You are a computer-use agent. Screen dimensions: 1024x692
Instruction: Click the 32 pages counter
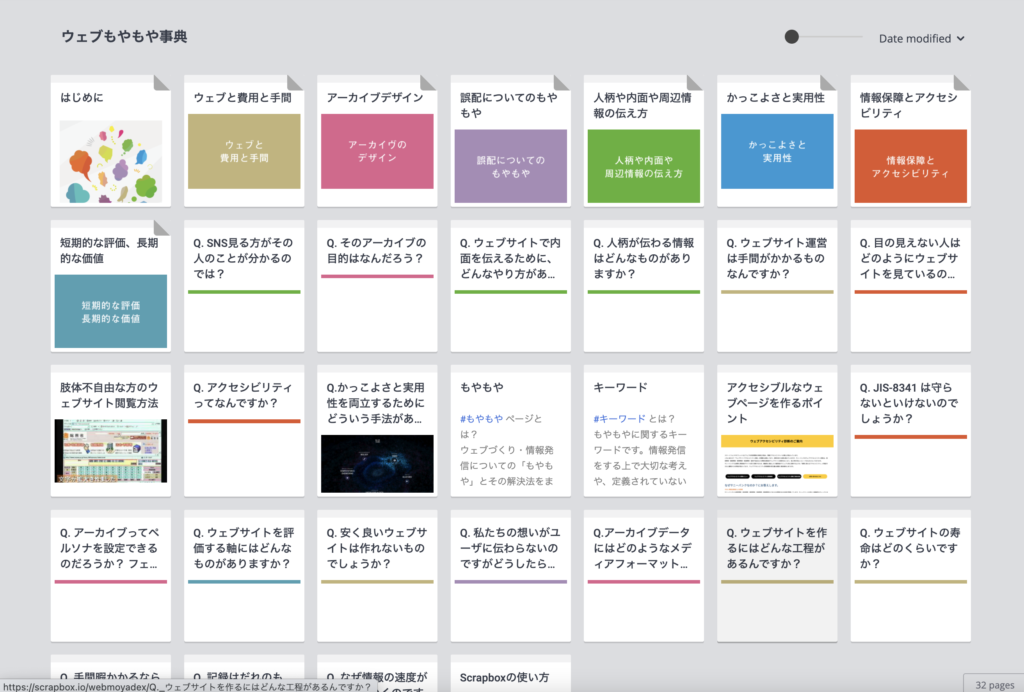pos(992,683)
